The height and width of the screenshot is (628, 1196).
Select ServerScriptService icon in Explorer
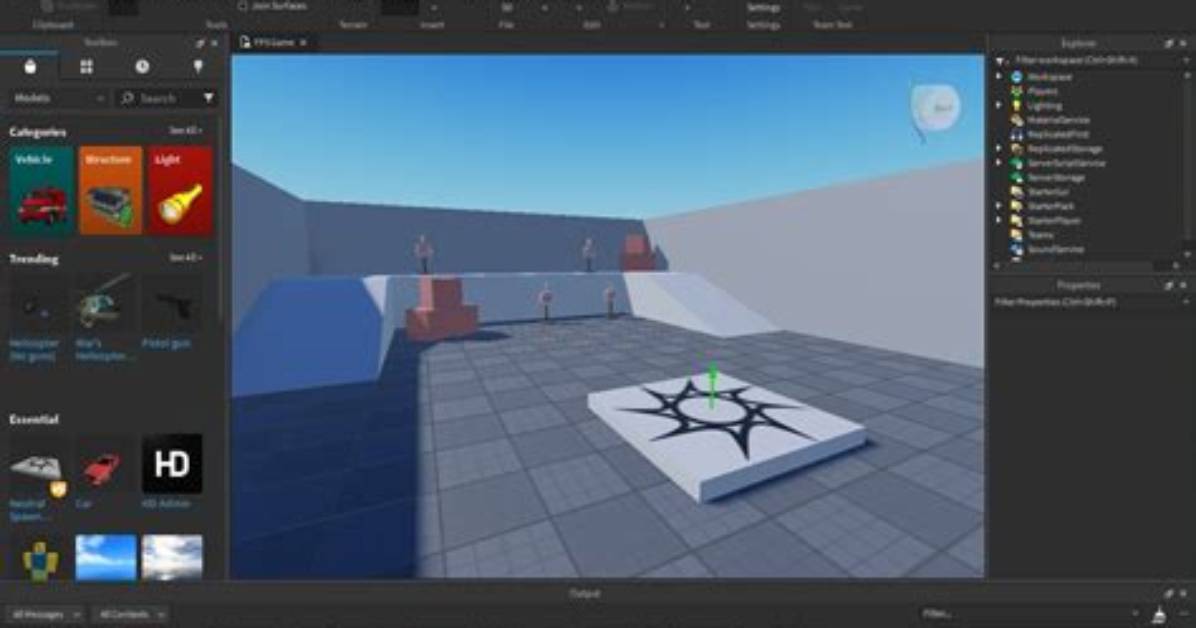click(x=1017, y=163)
